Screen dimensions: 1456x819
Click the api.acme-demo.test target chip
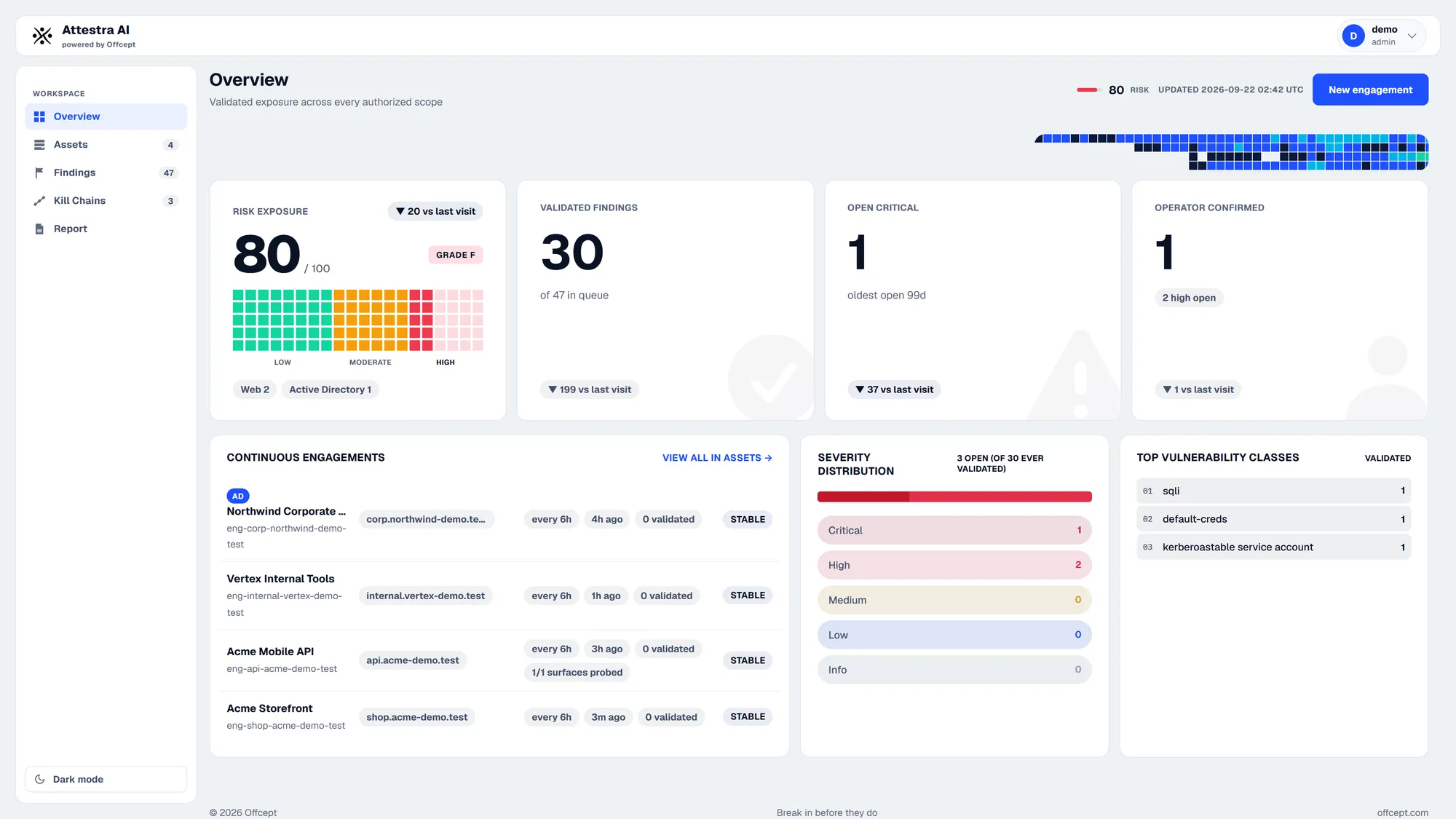pyautogui.click(x=413, y=660)
